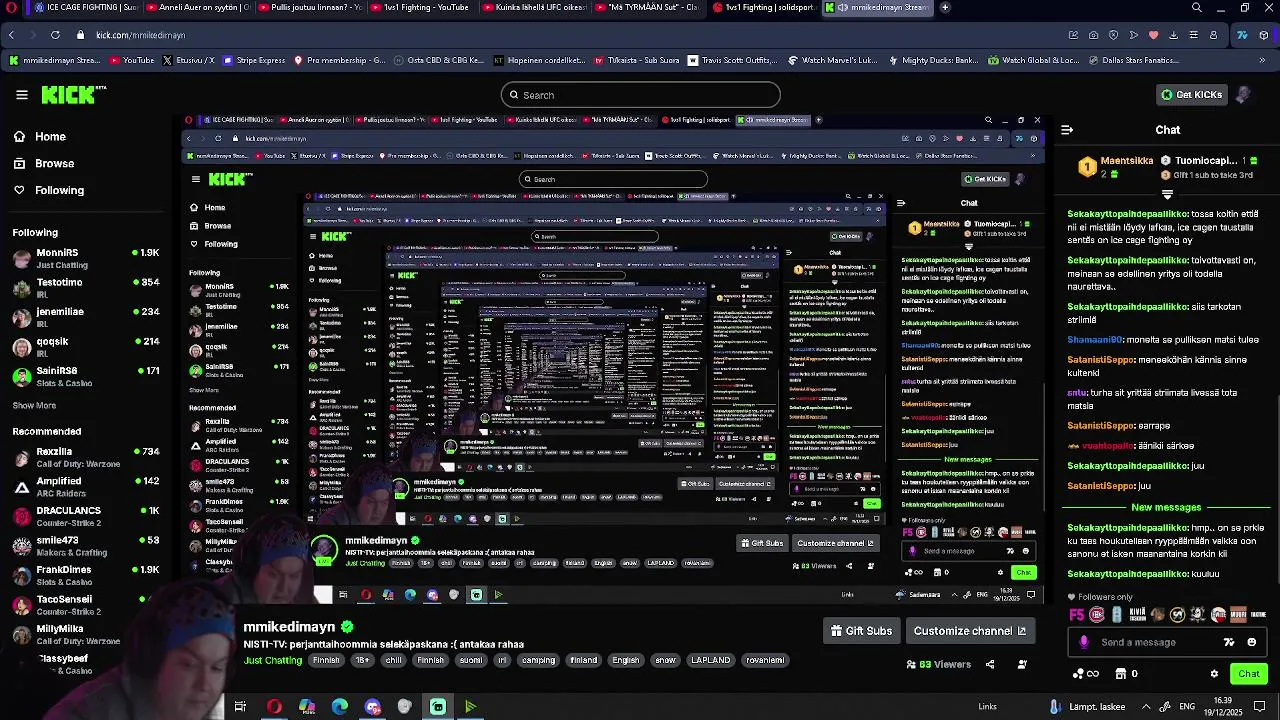
Task: Click the browser back arrow
Action: click(11, 35)
